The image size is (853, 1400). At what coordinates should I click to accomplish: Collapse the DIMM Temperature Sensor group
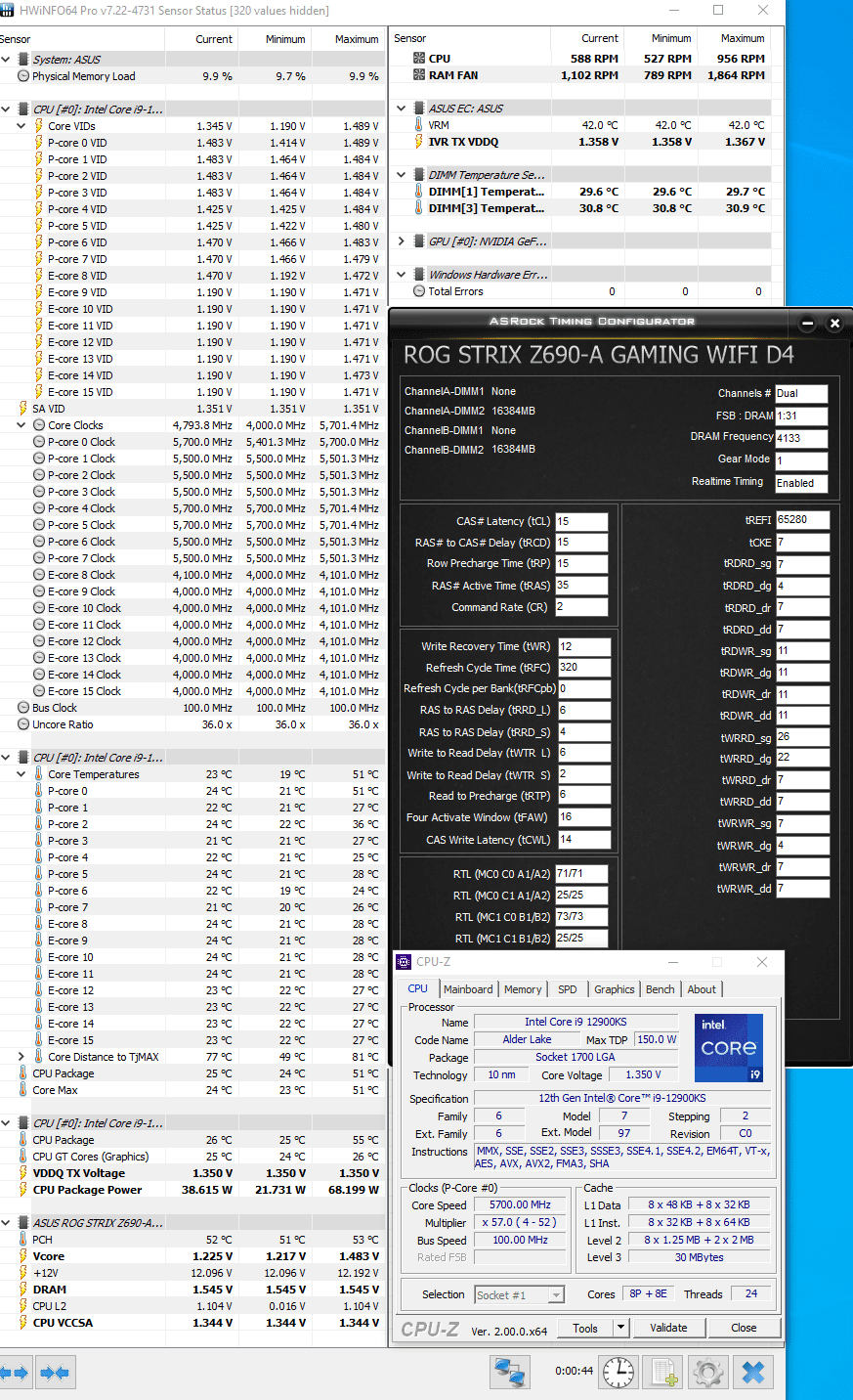pyautogui.click(x=401, y=175)
